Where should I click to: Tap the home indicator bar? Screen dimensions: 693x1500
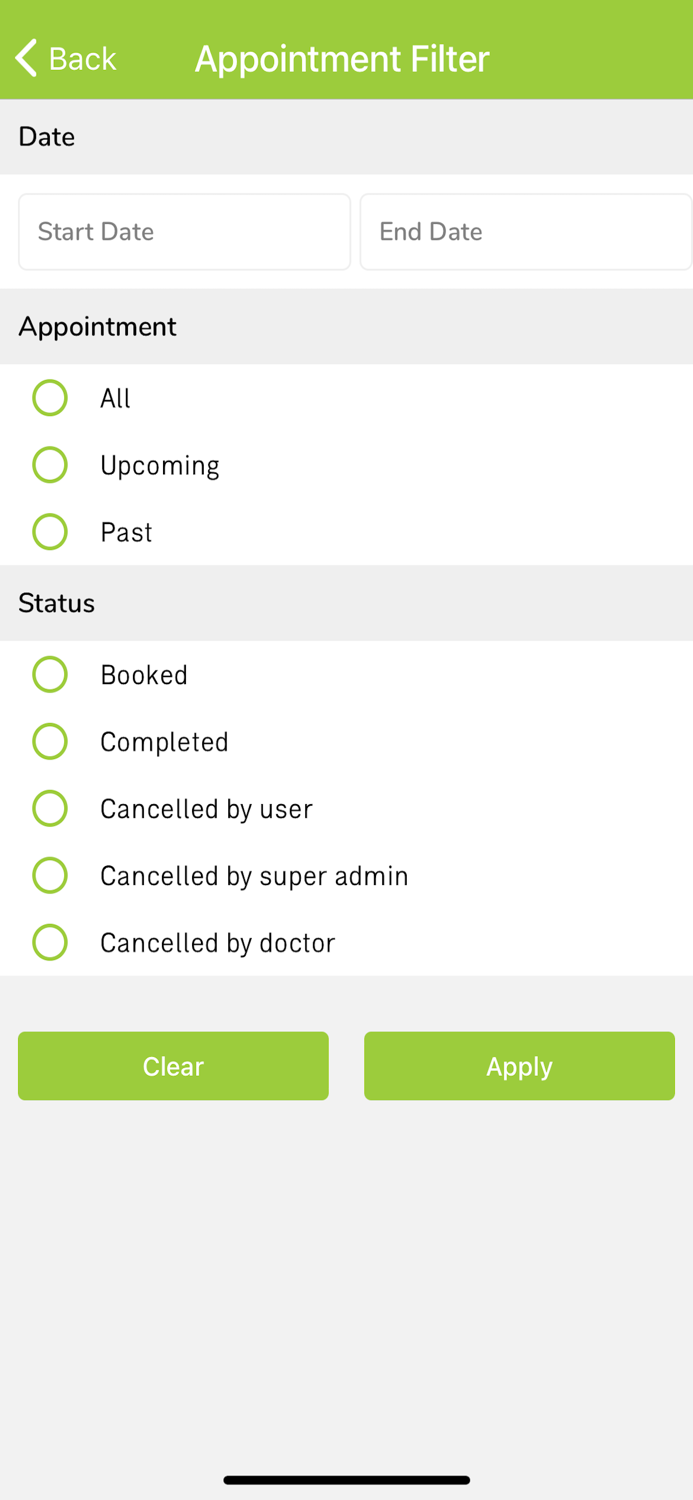[x=346, y=1479]
